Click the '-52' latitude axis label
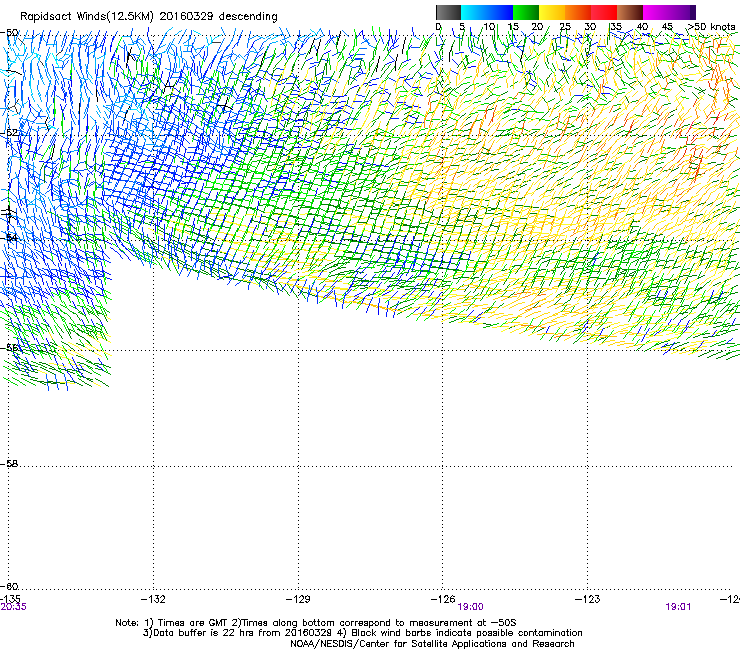The height and width of the screenshot is (650, 740). (9, 133)
